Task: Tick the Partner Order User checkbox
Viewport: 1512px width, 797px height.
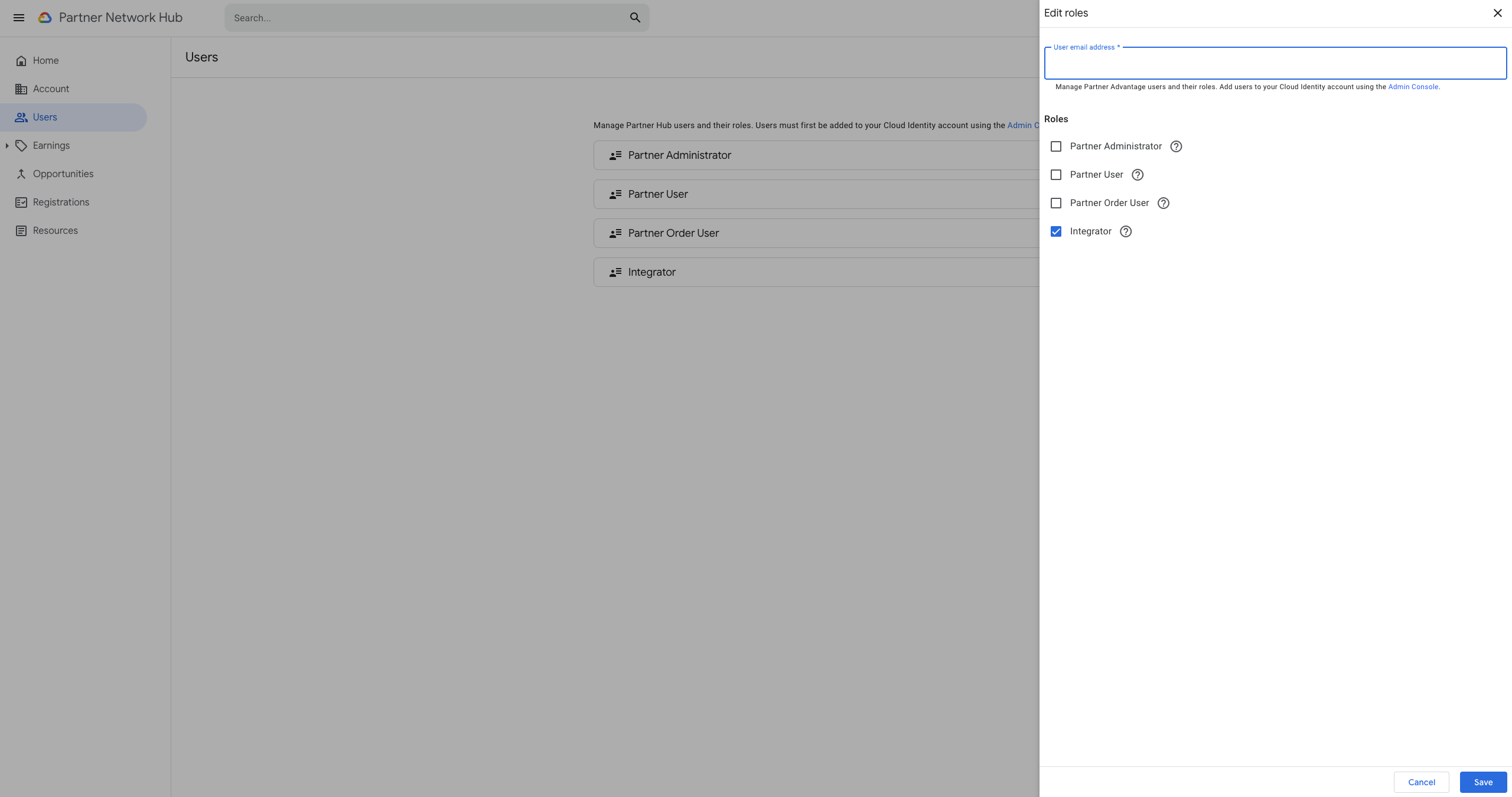Action: (x=1056, y=203)
